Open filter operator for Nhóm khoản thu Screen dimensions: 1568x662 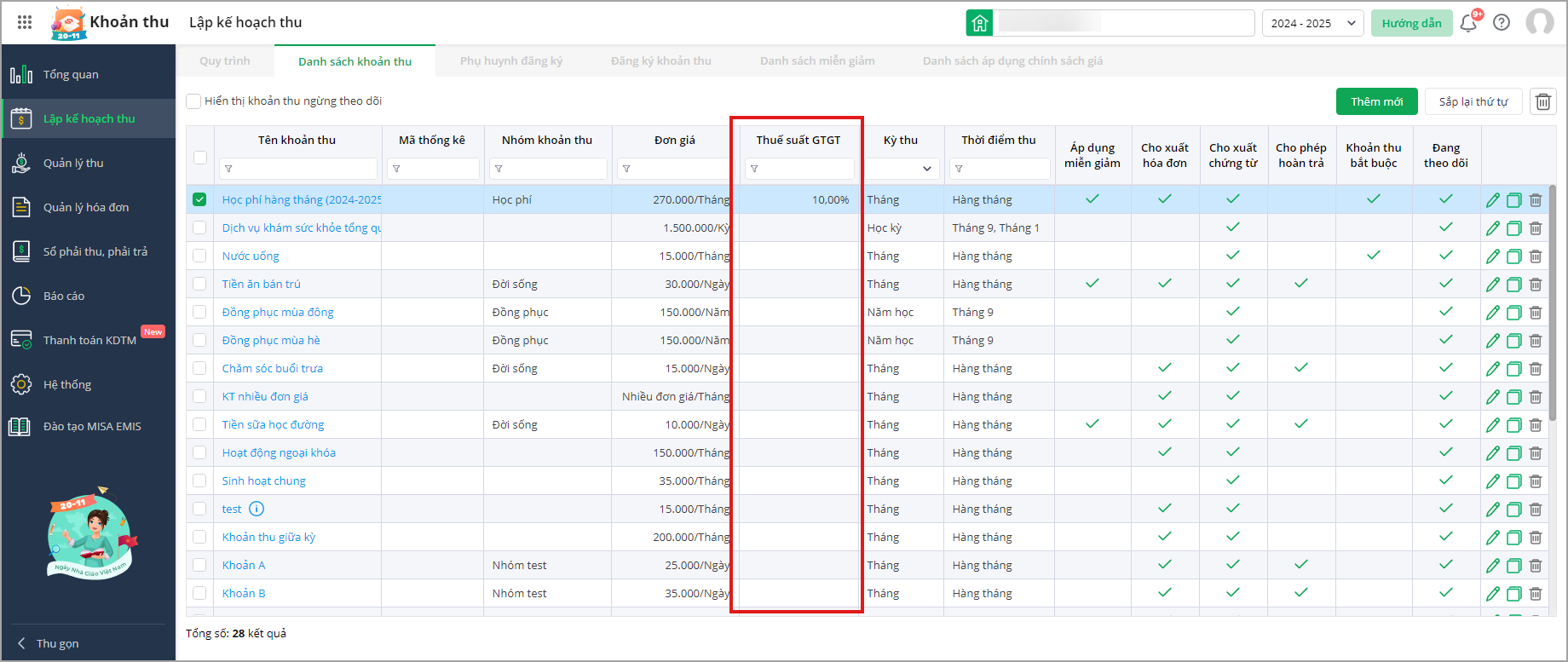[x=499, y=169]
